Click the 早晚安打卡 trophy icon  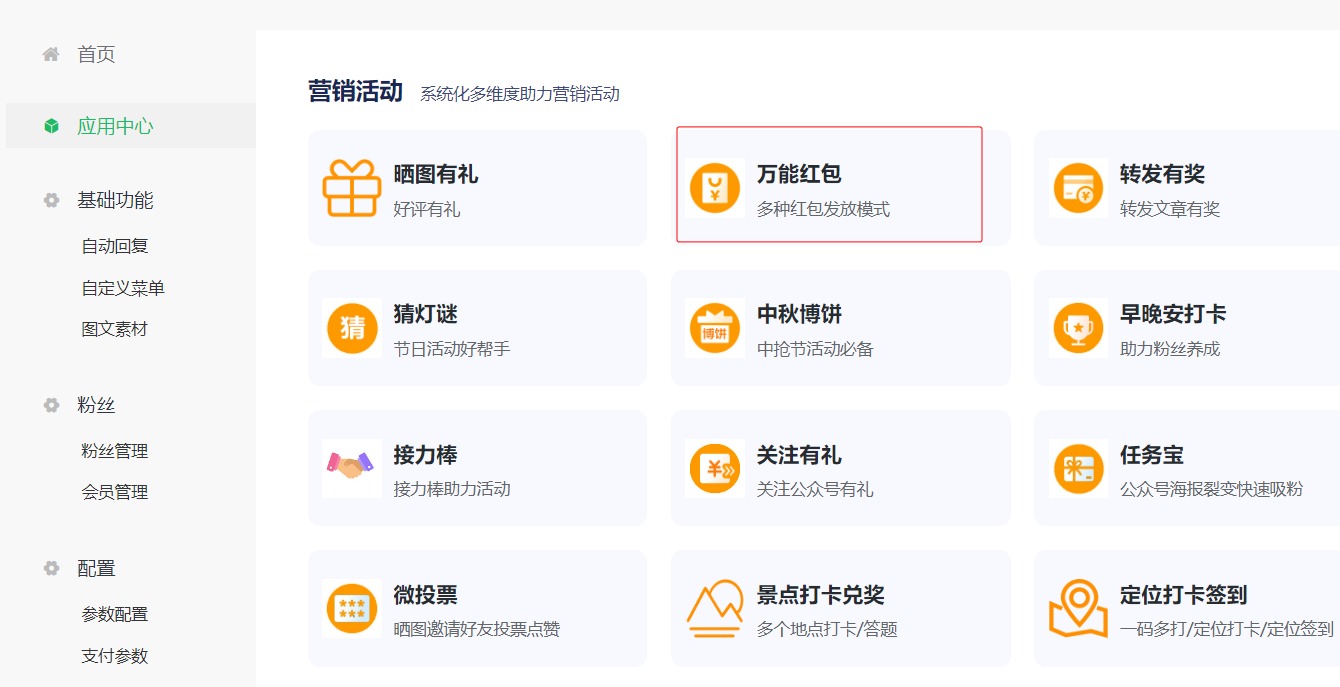[1078, 327]
